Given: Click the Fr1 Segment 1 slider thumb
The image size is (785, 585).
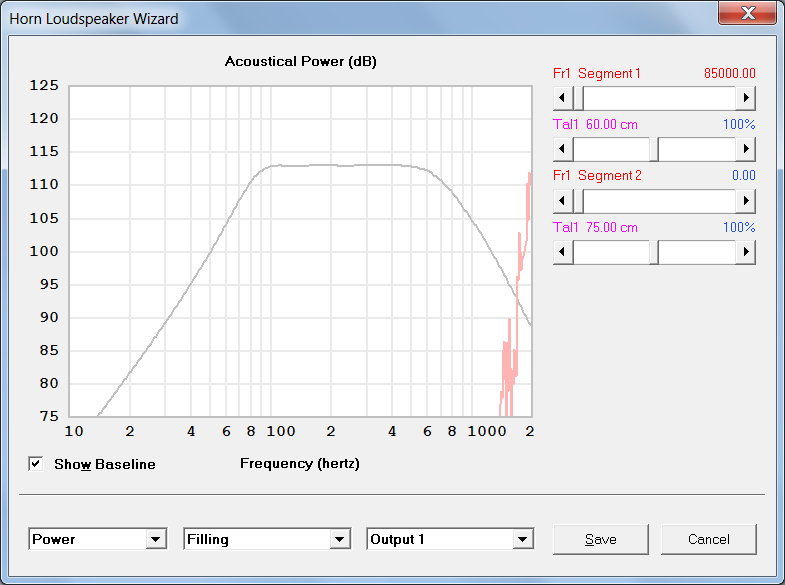Looking at the screenshot, I should (x=578, y=98).
